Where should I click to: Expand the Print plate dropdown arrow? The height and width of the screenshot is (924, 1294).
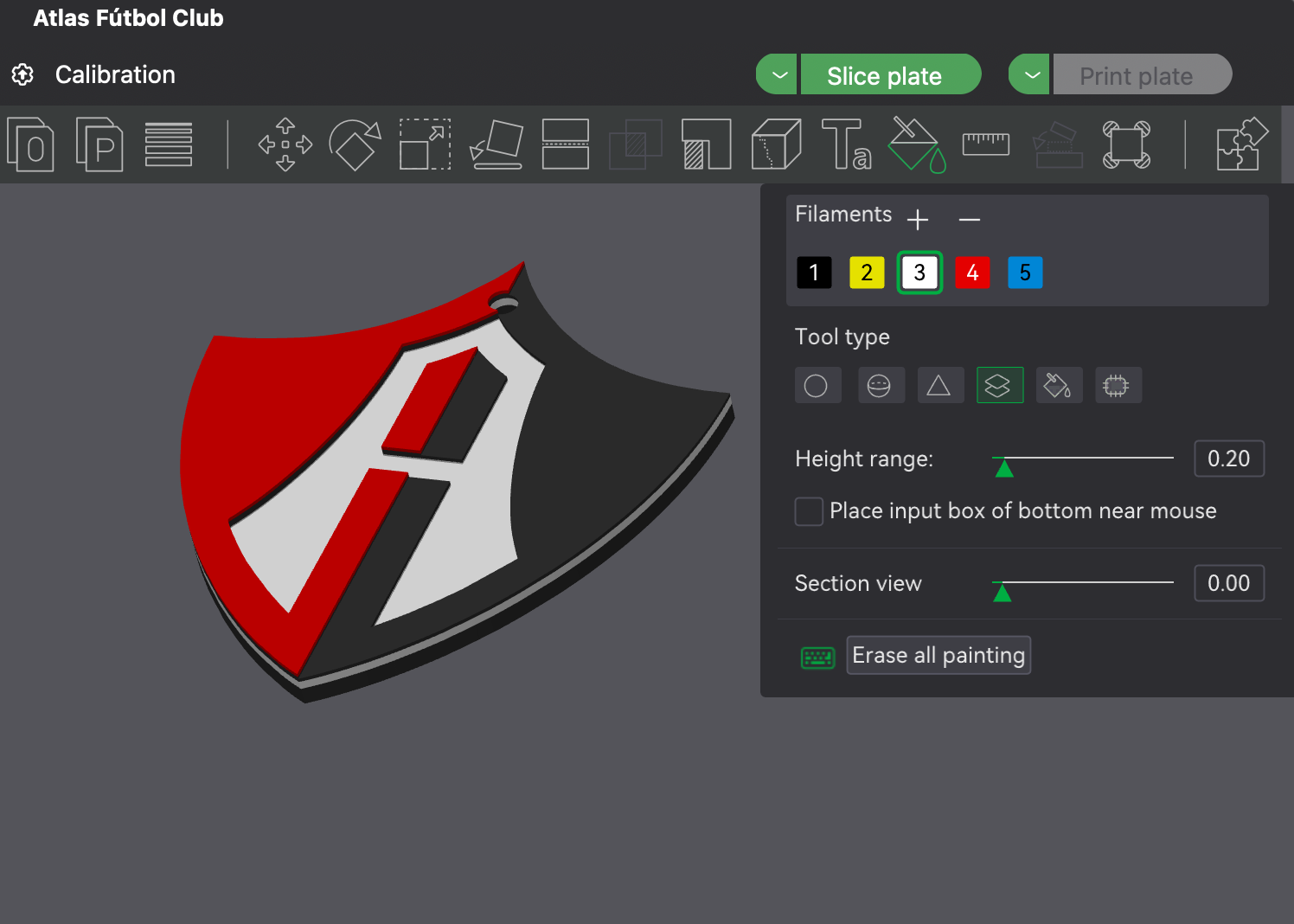1030,74
